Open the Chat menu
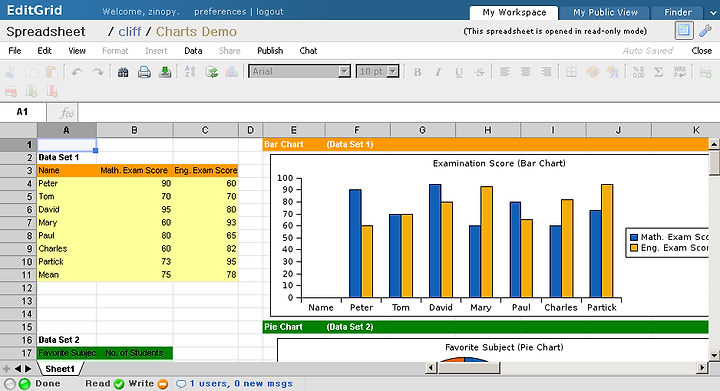720x391 pixels. pyautogui.click(x=309, y=50)
